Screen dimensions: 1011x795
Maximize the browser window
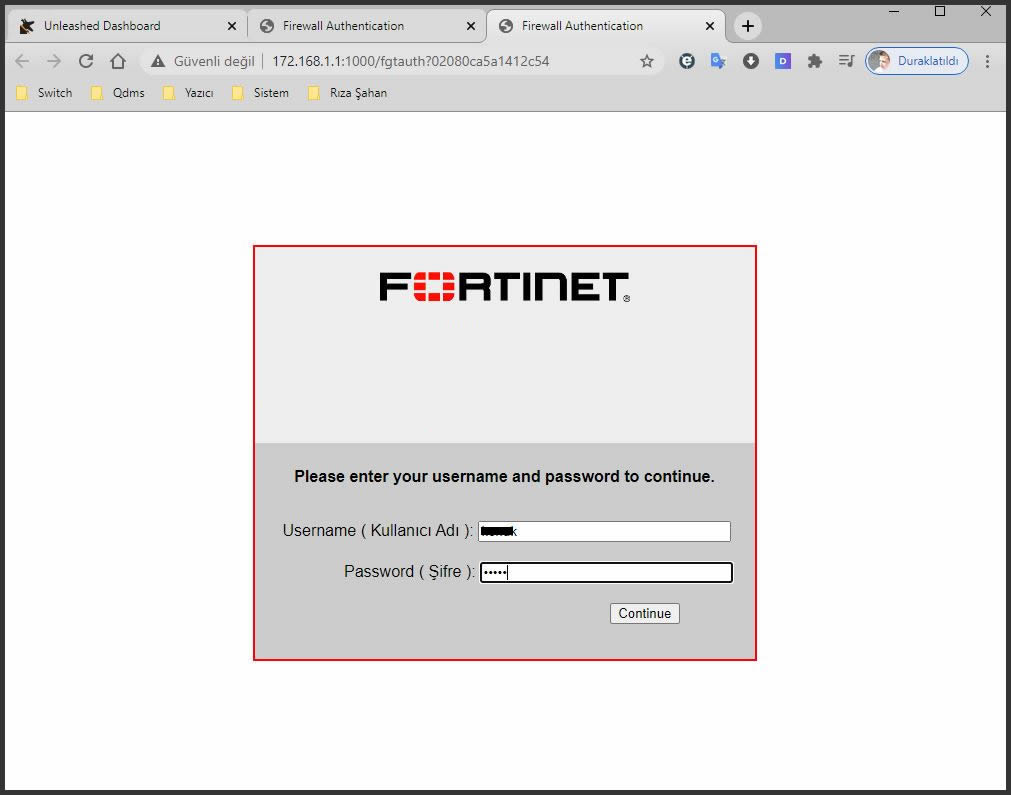[x=940, y=12]
